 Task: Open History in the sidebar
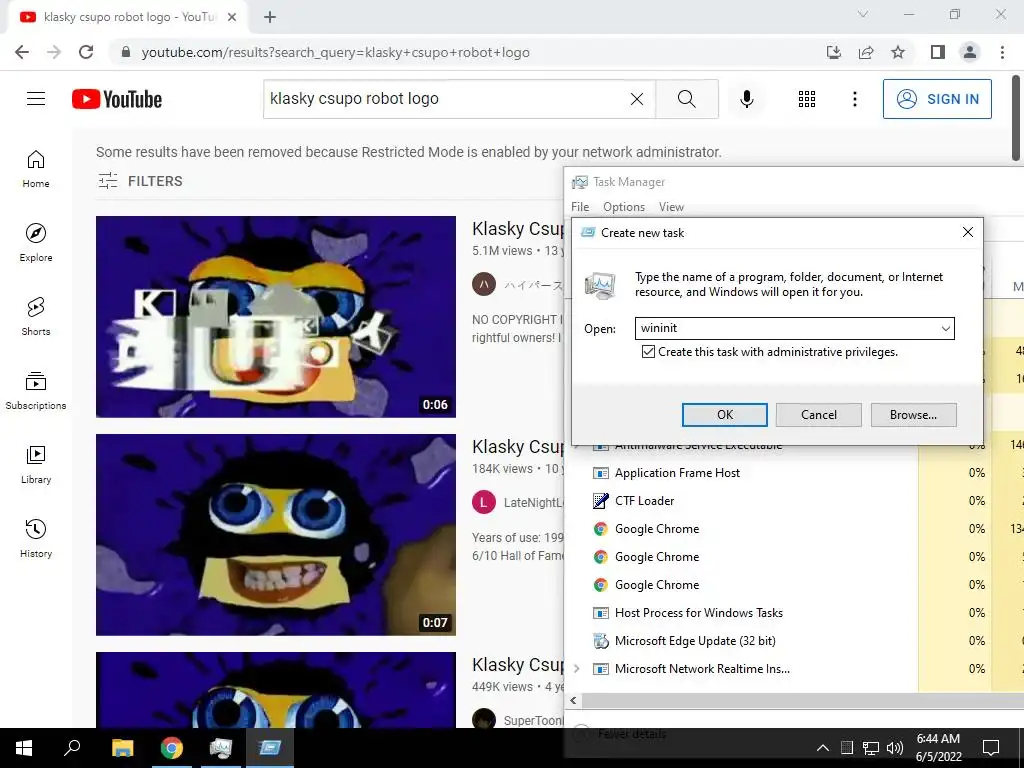coord(36,537)
